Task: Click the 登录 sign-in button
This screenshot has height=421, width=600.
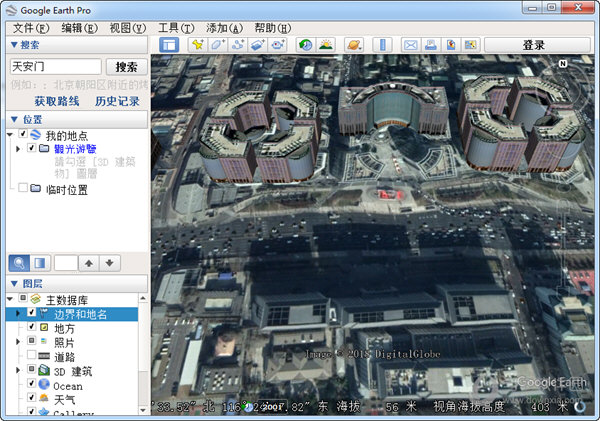Action: (x=538, y=45)
